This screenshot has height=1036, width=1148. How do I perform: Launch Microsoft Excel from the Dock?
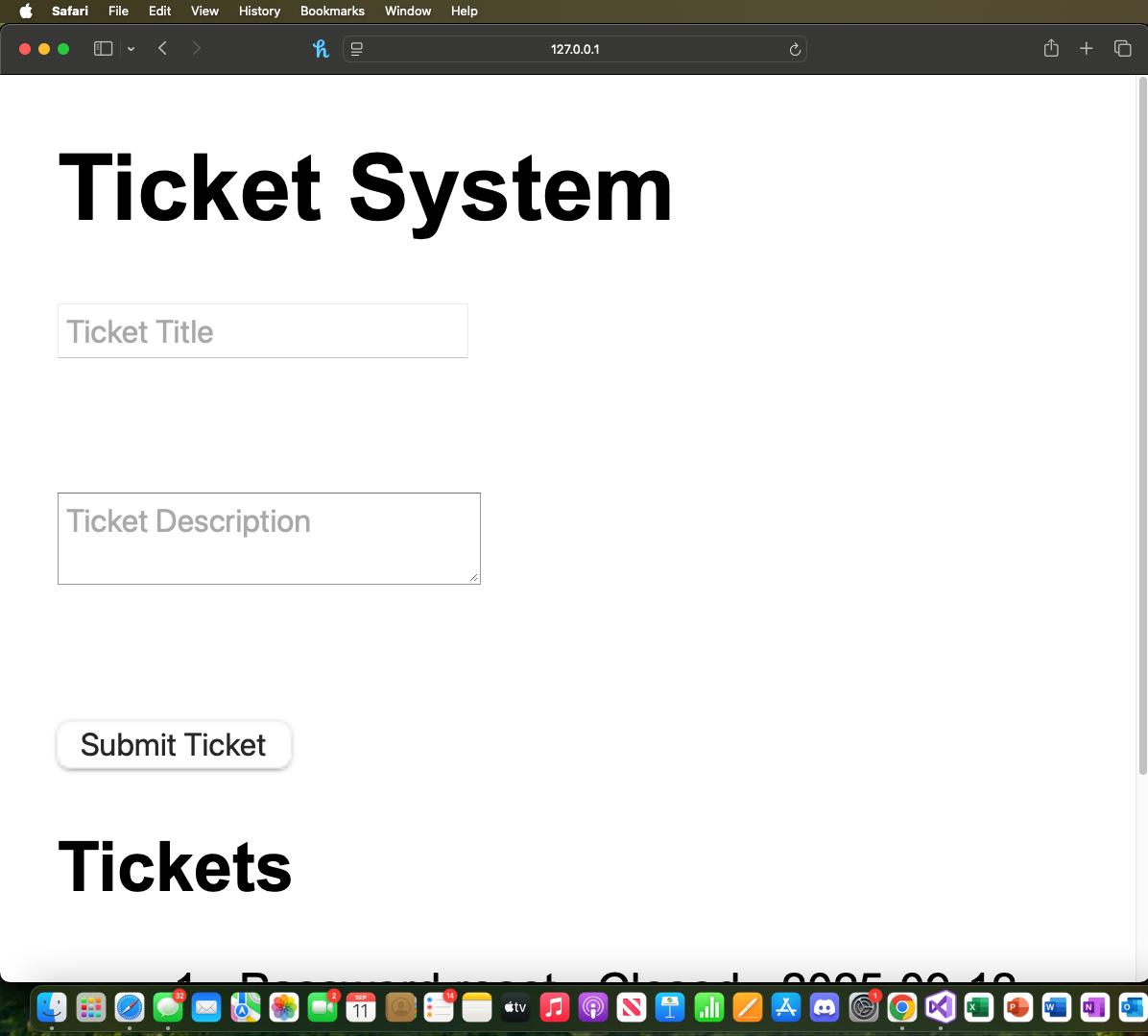coord(978,1007)
